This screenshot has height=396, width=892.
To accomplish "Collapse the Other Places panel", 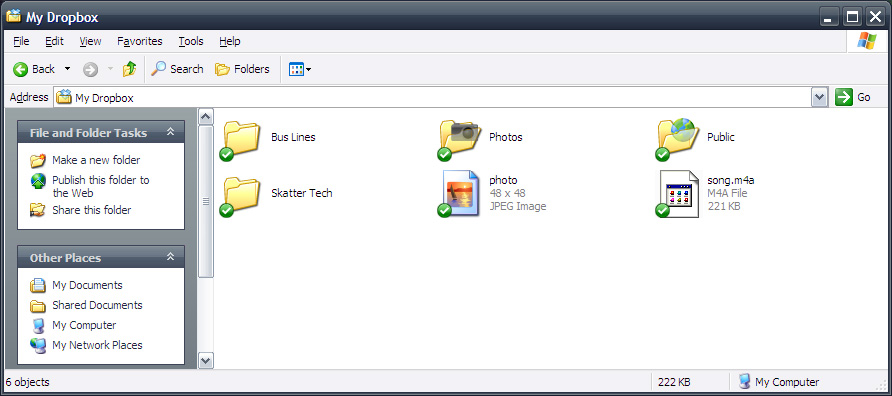I will tap(170, 257).
